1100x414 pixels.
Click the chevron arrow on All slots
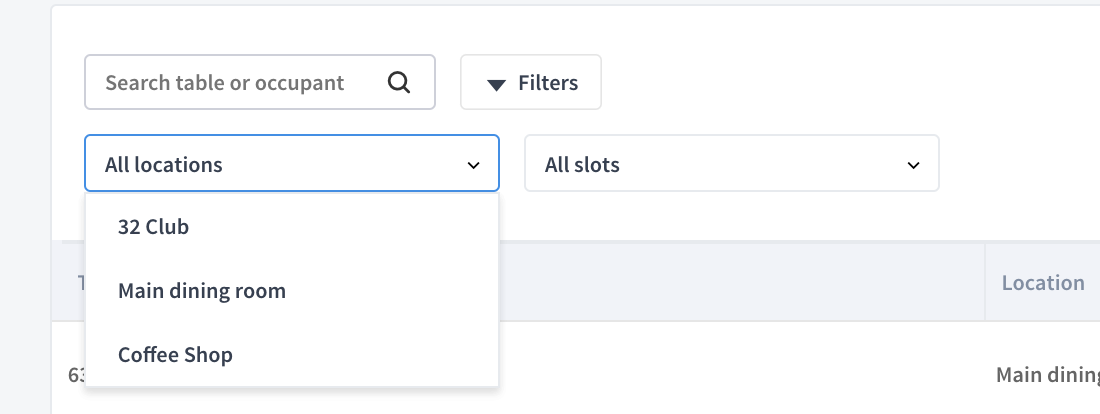913,166
